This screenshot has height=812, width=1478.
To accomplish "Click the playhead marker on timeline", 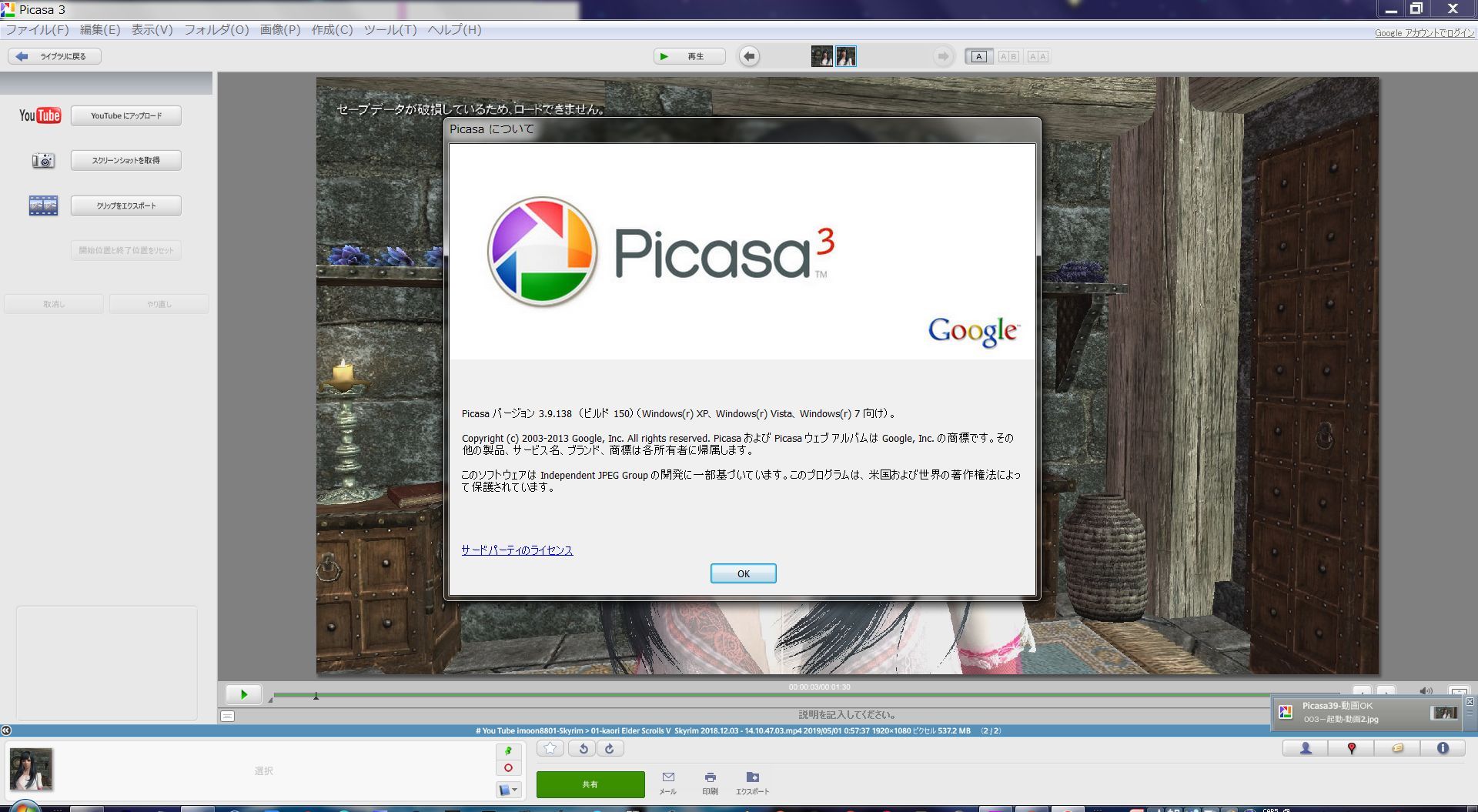I will pyautogui.click(x=316, y=695).
